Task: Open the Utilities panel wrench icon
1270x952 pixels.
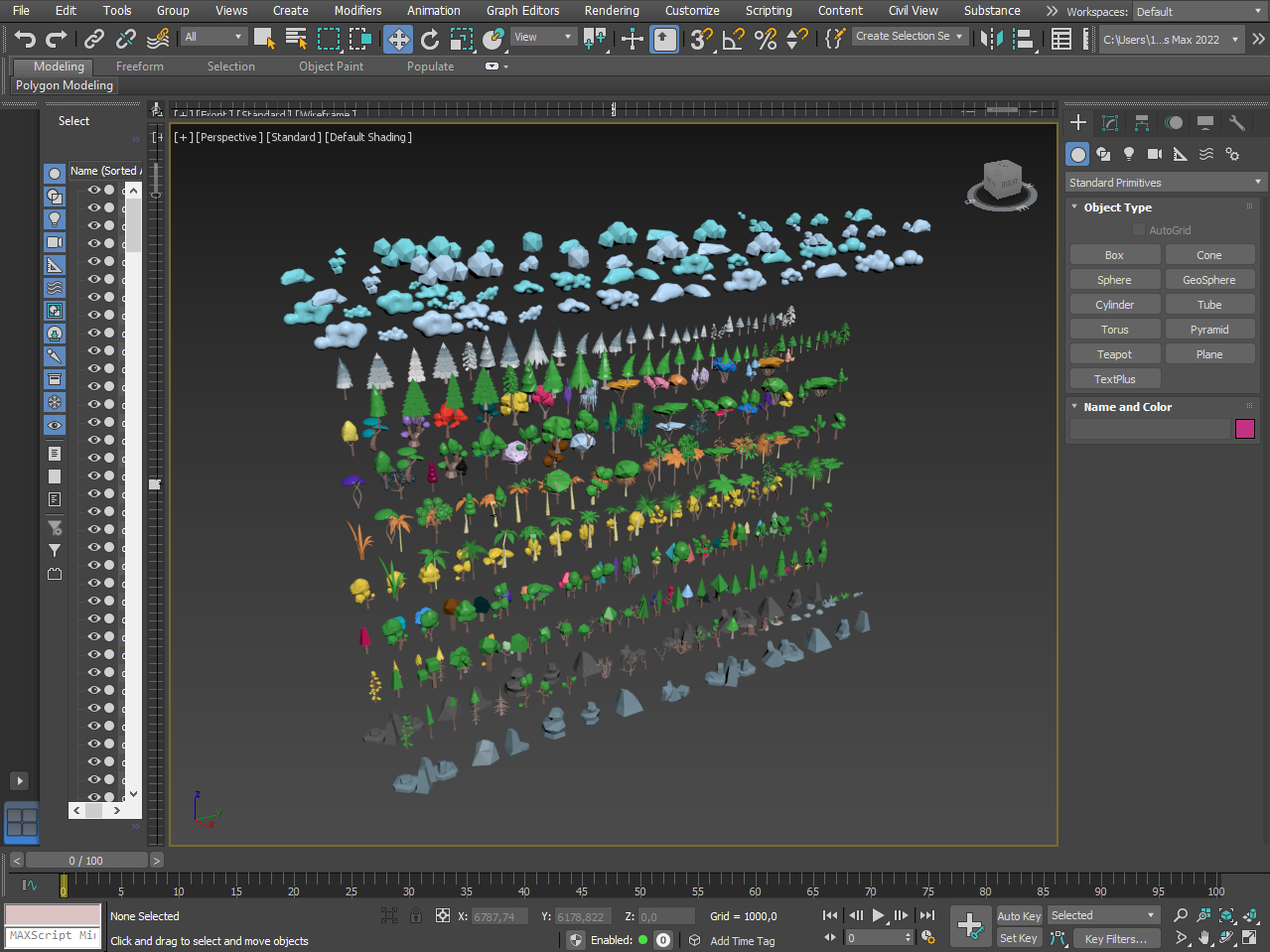Action: coord(1237,123)
